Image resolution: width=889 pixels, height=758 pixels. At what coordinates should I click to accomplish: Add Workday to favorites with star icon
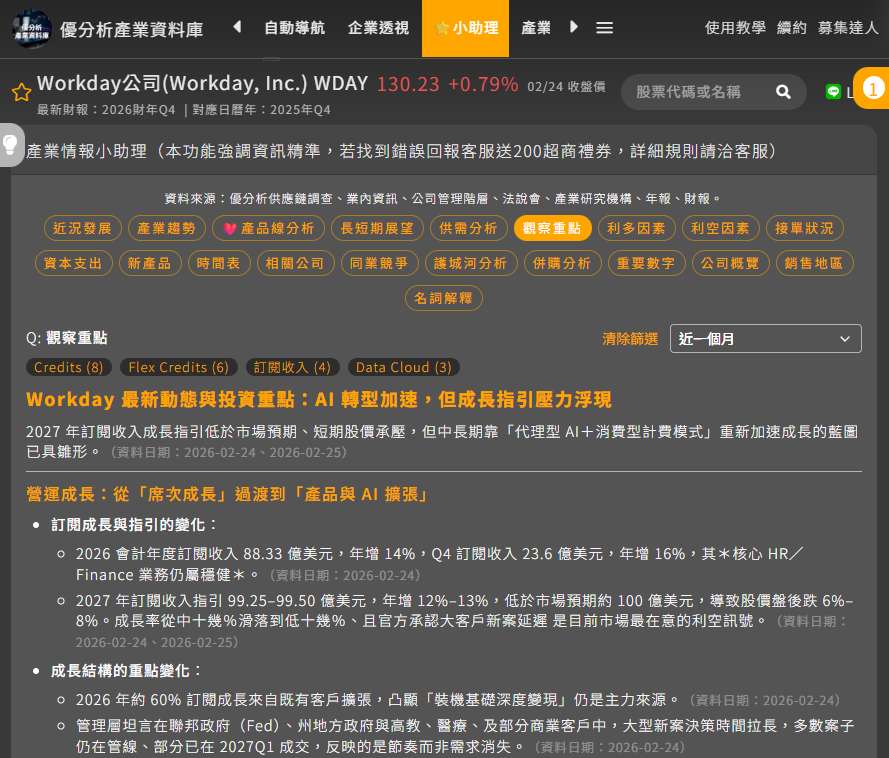point(21,92)
